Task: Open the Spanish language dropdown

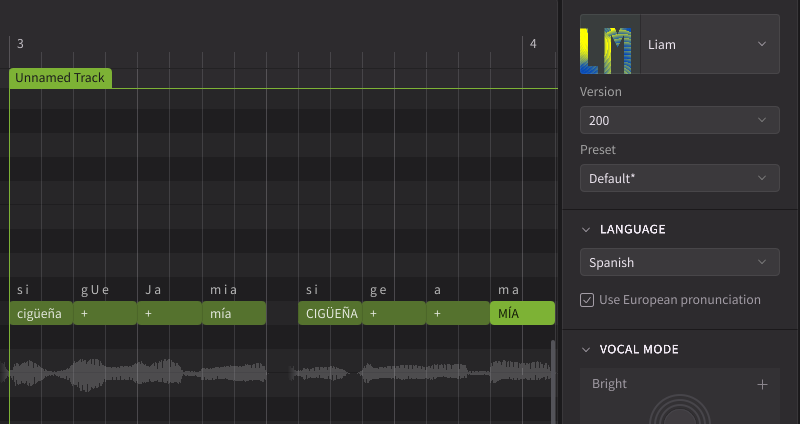Action: point(680,262)
